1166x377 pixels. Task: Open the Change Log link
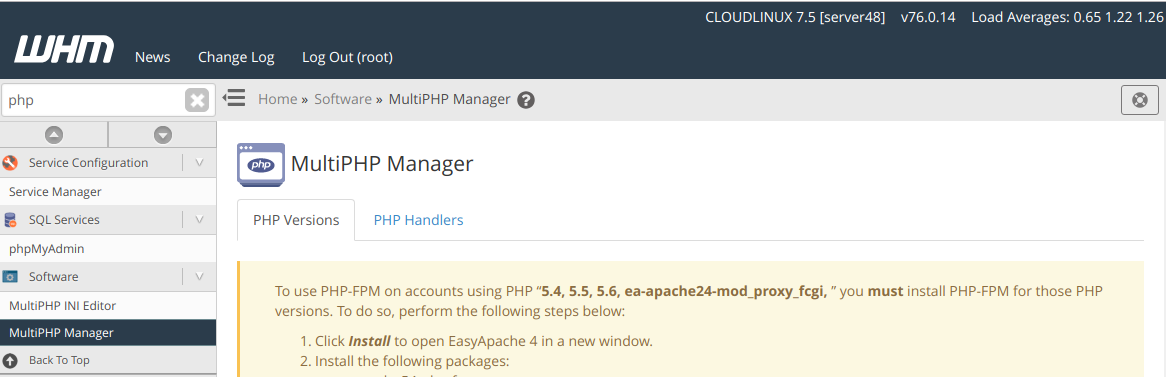(236, 57)
